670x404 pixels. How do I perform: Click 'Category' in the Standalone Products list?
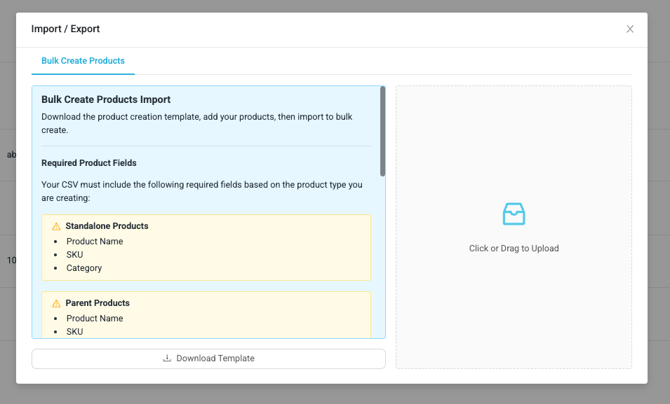(84, 268)
